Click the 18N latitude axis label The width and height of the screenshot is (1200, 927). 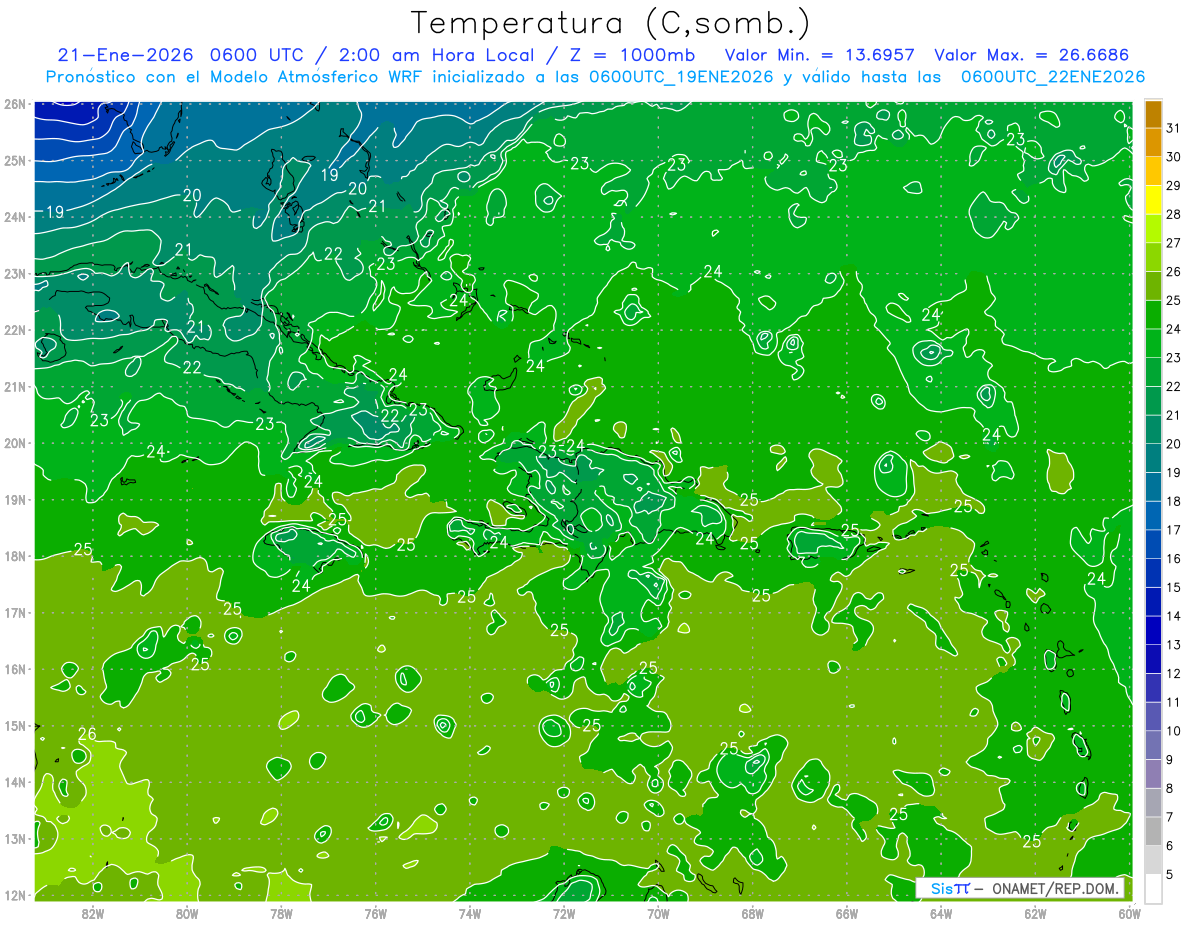[15, 556]
